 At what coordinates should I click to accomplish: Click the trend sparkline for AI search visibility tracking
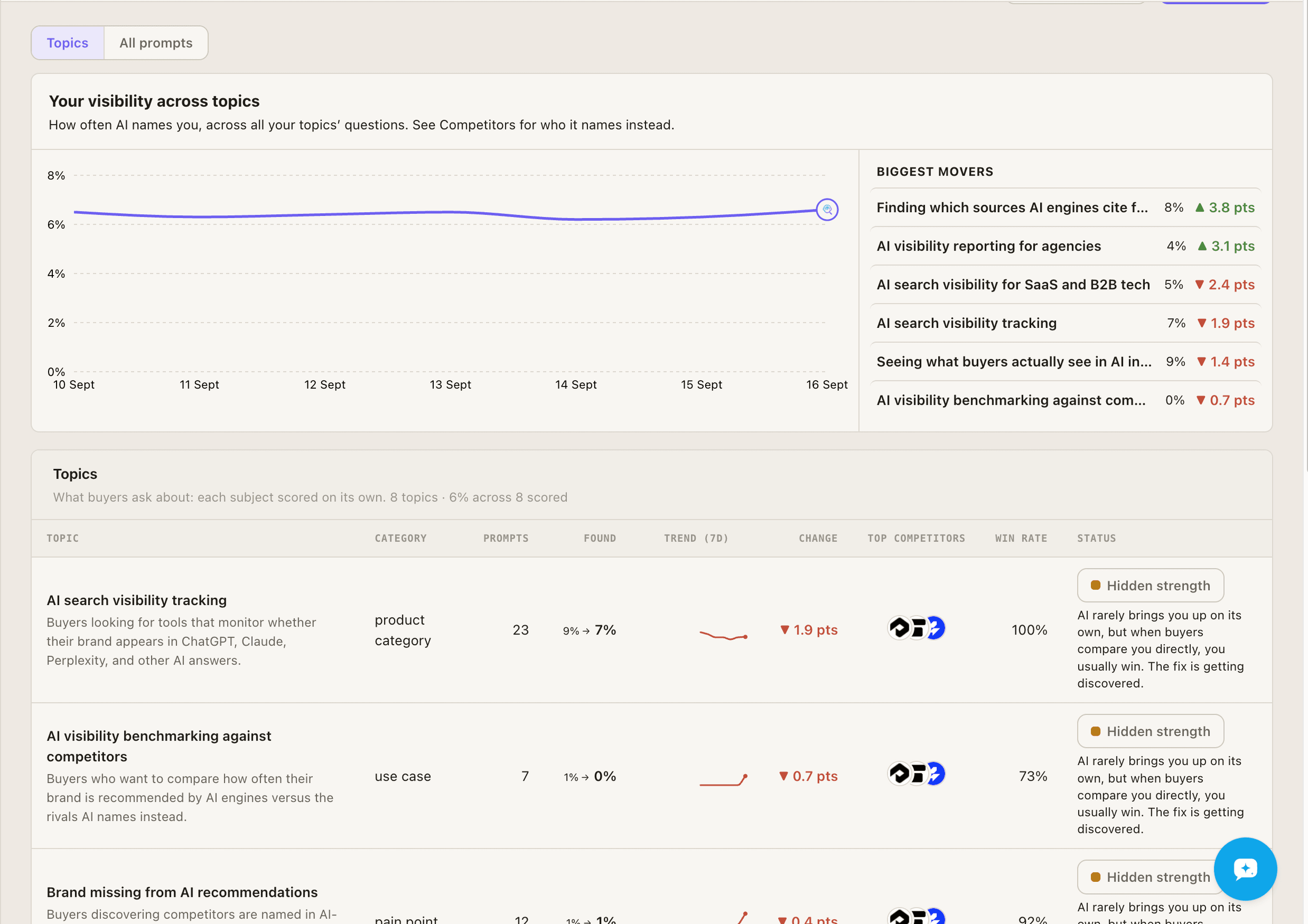(x=723, y=635)
